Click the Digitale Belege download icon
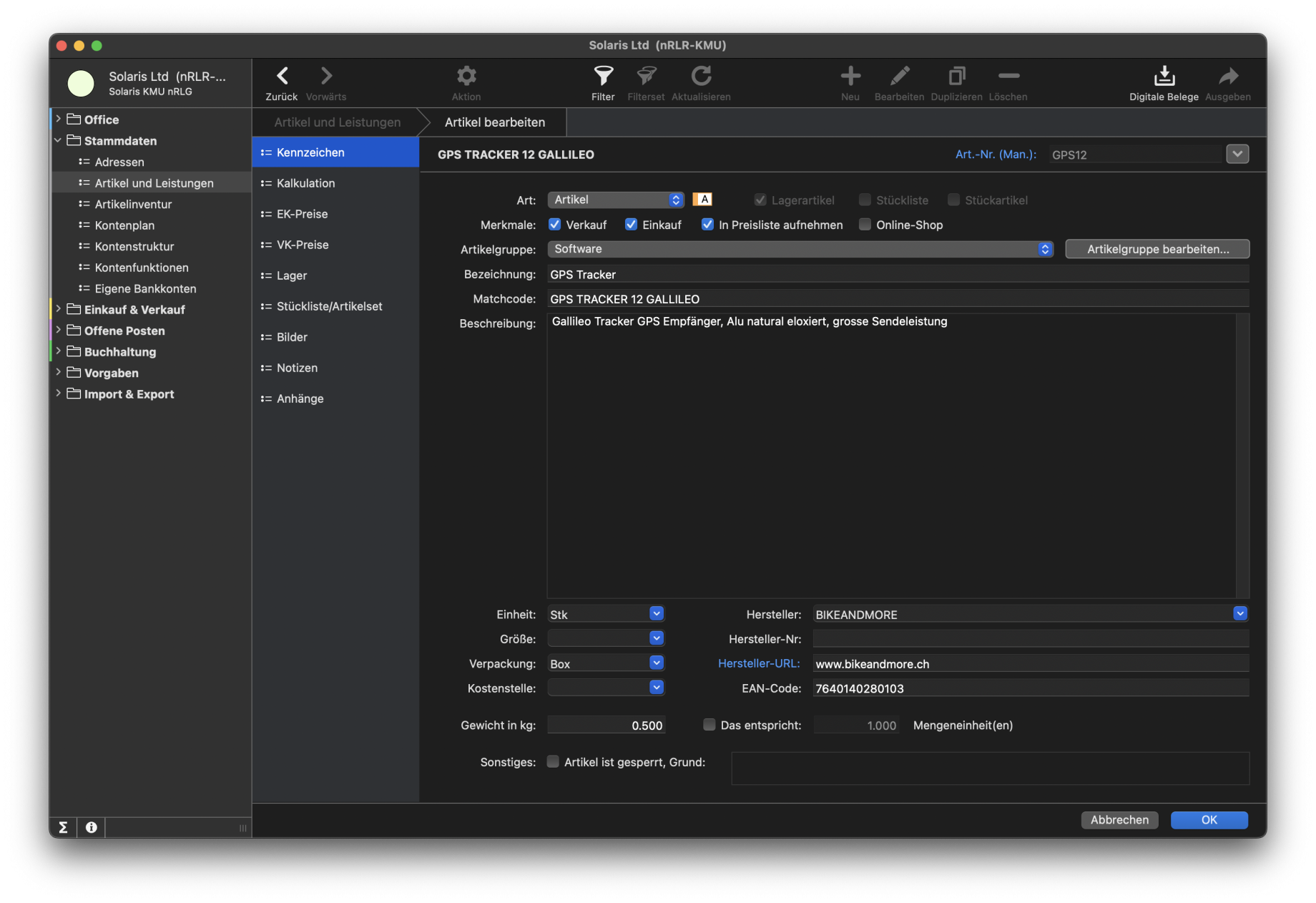Viewport: 1316px width, 903px height. click(1164, 76)
